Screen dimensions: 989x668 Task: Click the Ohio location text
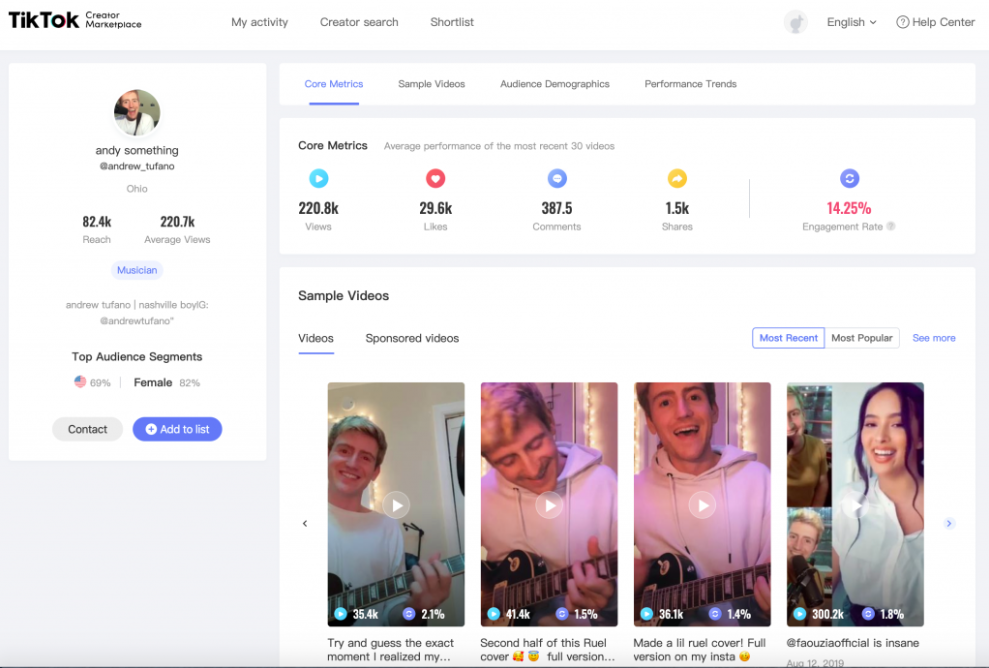tap(137, 189)
